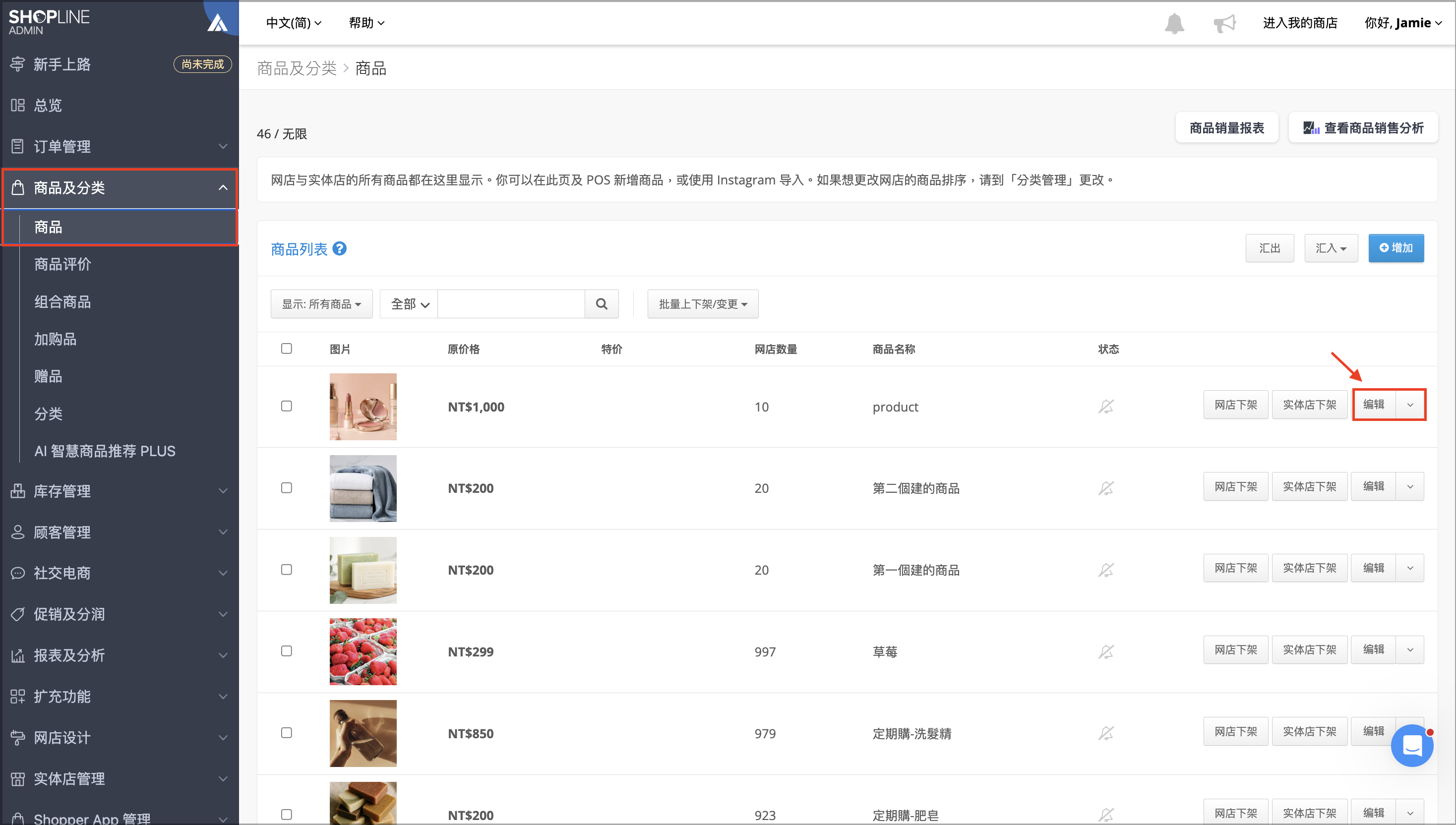Open the 中文(简) language dropdown
The image size is (1456, 825).
tap(294, 23)
